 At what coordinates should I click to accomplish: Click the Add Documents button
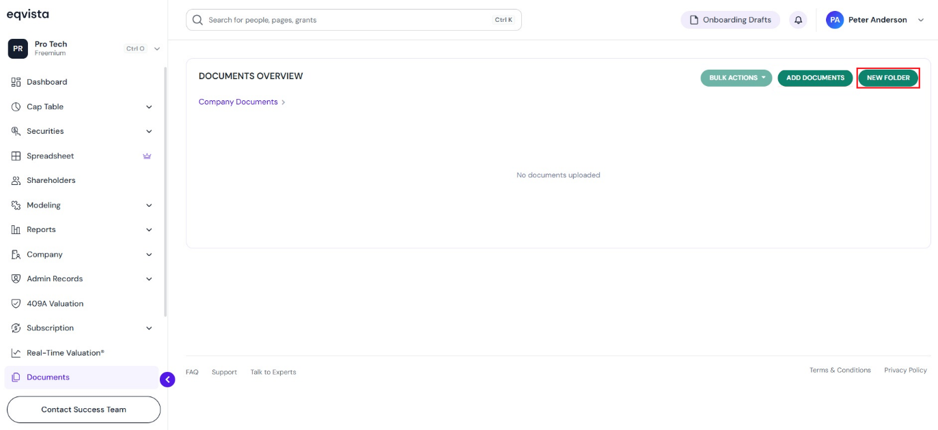(x=815, y=78)
